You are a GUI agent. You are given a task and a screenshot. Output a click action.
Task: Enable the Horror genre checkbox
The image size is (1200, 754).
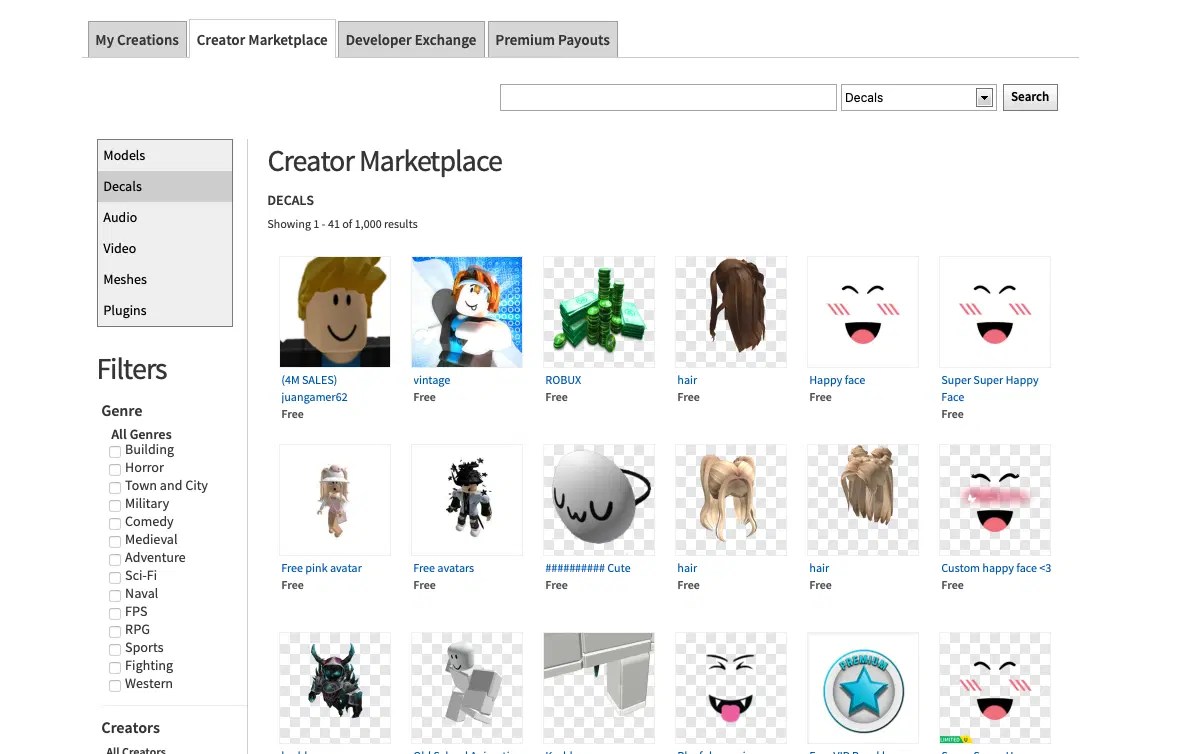(x=115, y=470)
